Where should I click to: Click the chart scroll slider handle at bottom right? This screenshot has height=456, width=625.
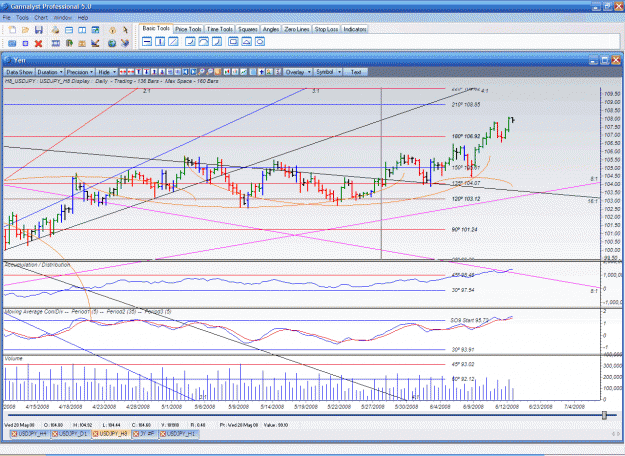click(604, 416)
